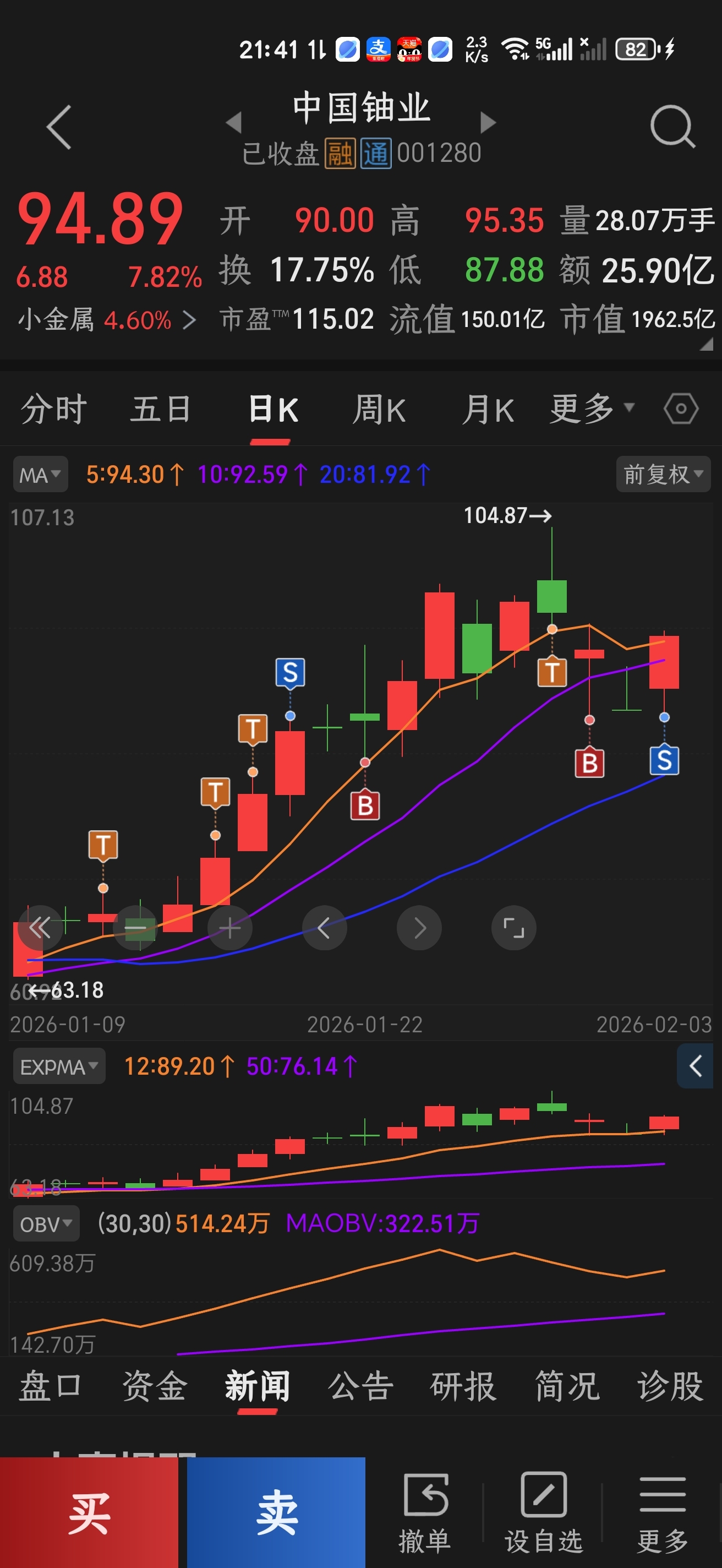Tap the battery indicator in status bar
722x1568 pixels.
pos(637,50)
